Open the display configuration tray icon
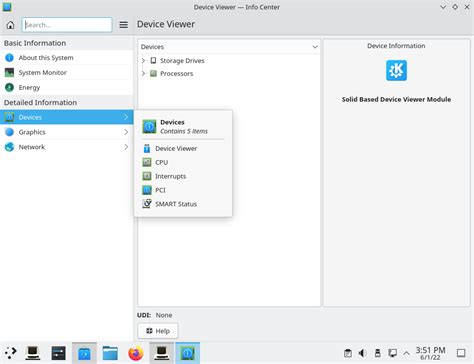This screenshot has height=364, width=474. [x=392, y=353]
